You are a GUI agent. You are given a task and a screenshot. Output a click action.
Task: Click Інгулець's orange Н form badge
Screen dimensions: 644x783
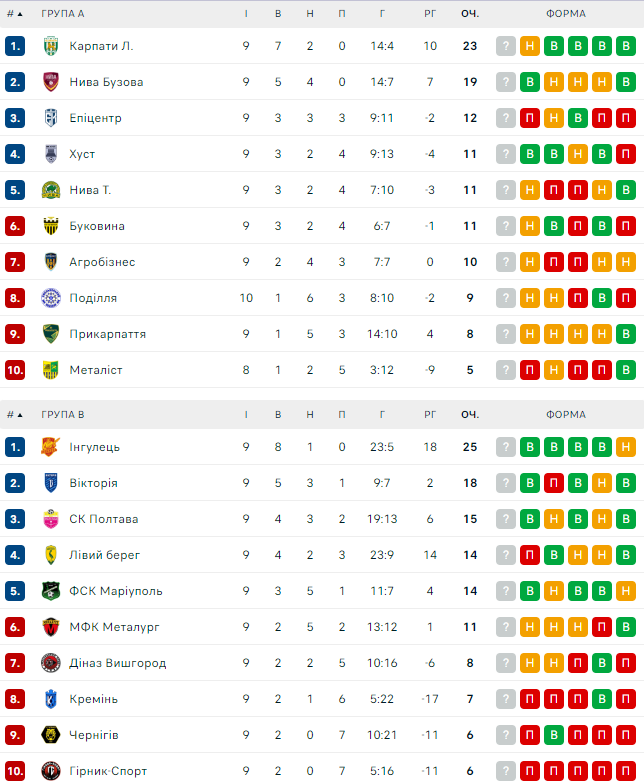(x=626, y=447)
